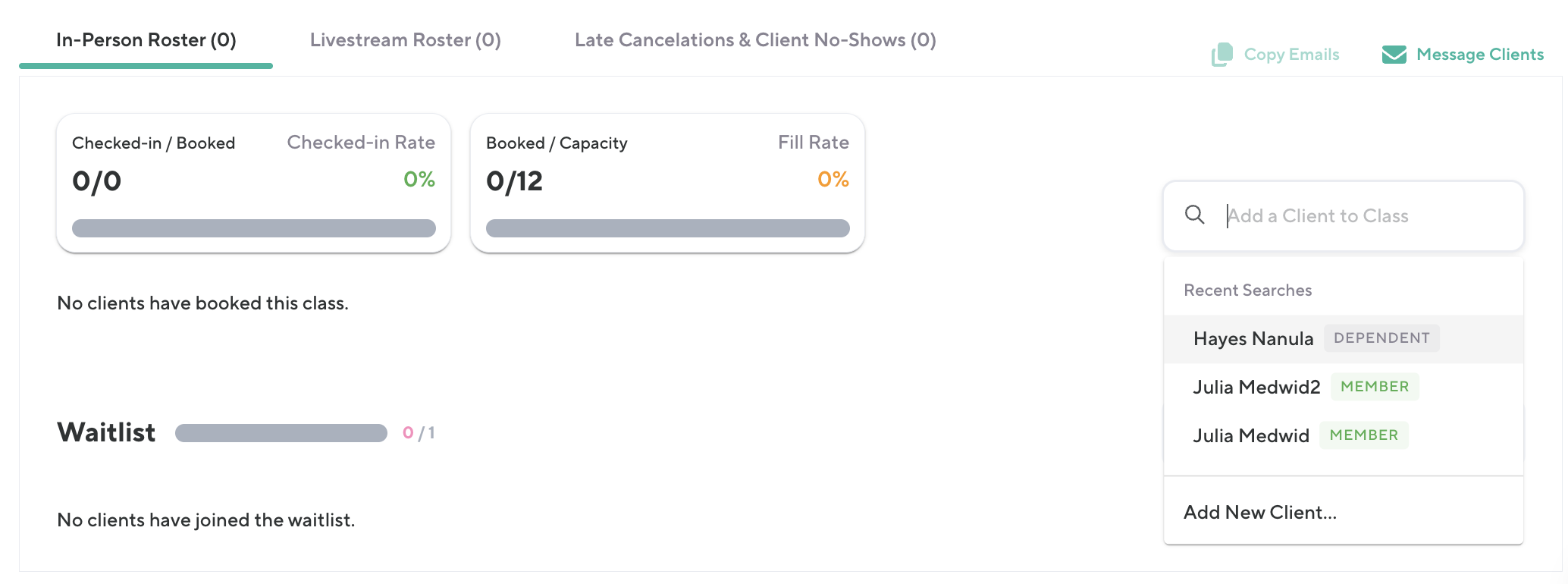Viewport: 1568px width, 584px height.
Task: Open Late Cancelations & Client No-Shows tab
Action: [755, 40]
